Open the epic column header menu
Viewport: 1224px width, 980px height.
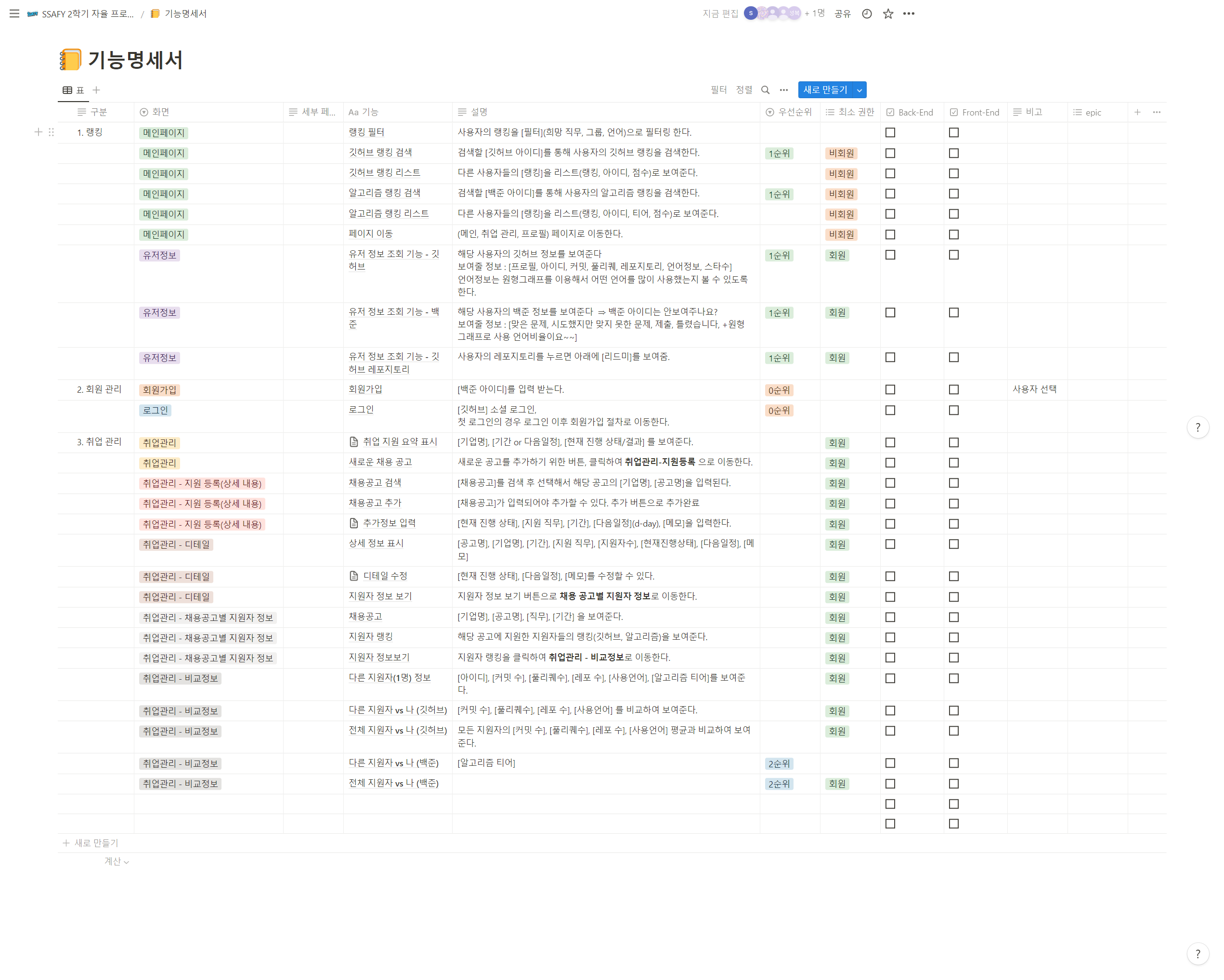pos(1097,112)
